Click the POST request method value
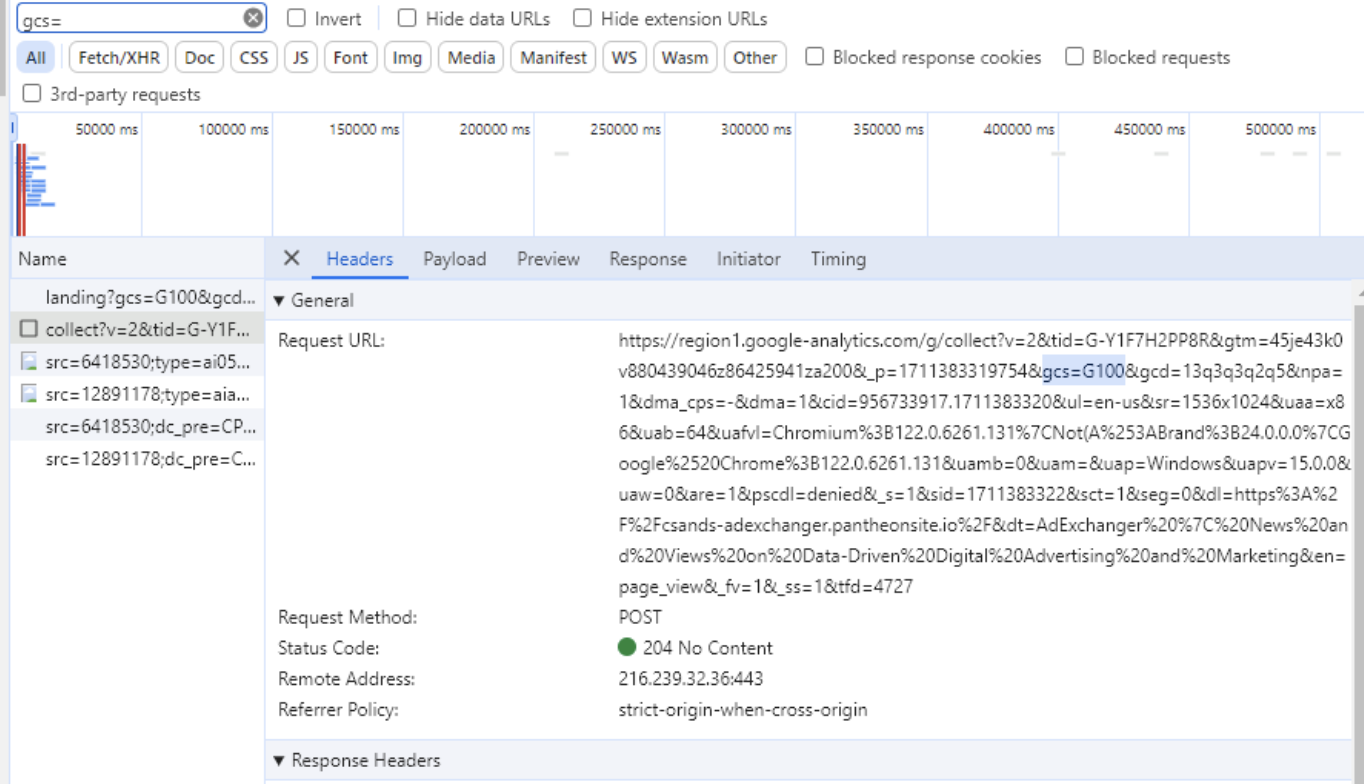 640,617
